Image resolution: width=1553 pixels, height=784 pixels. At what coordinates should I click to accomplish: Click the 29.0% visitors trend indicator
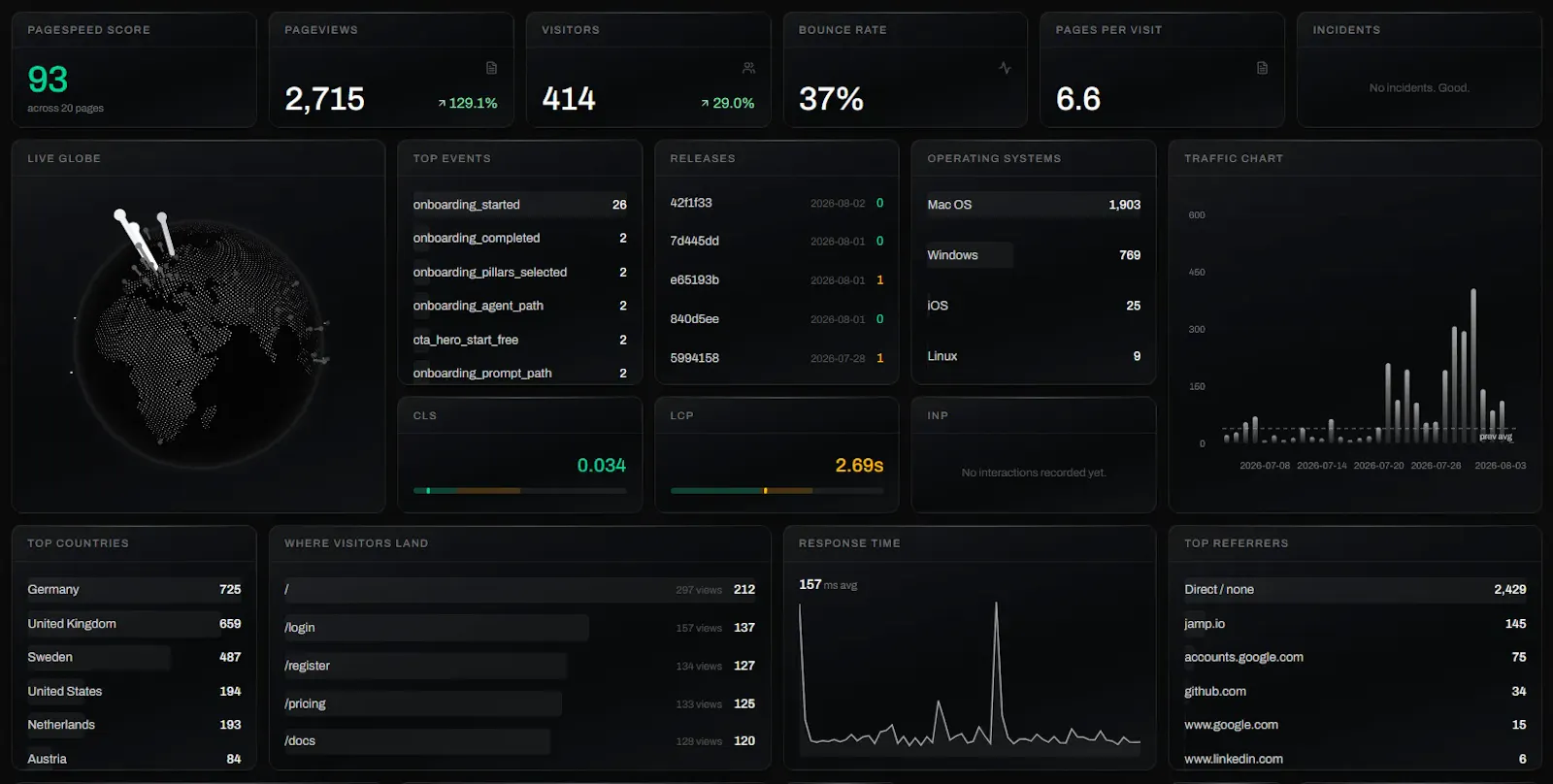pos(727,103)
